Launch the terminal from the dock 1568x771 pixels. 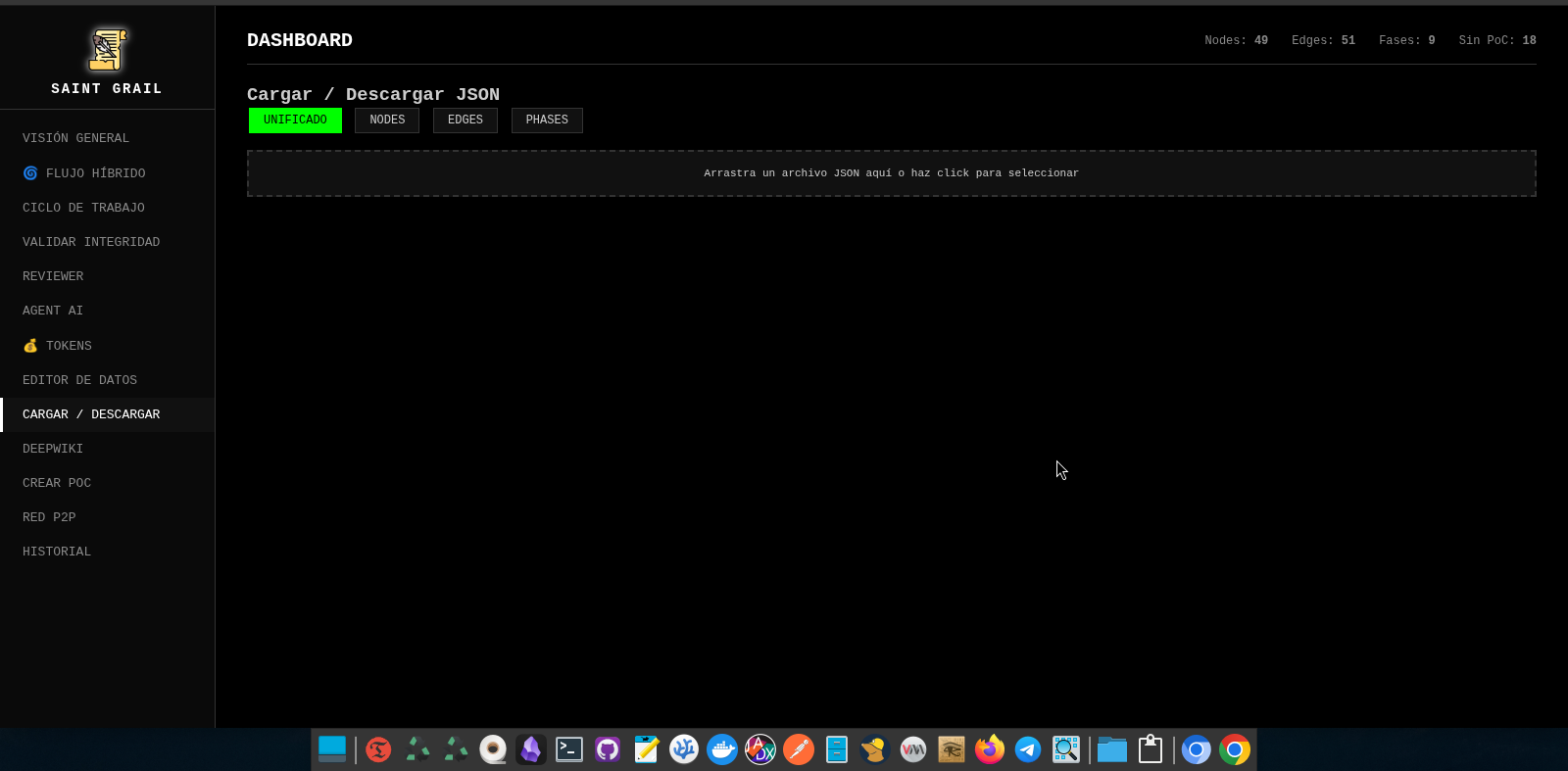(569, 749)
